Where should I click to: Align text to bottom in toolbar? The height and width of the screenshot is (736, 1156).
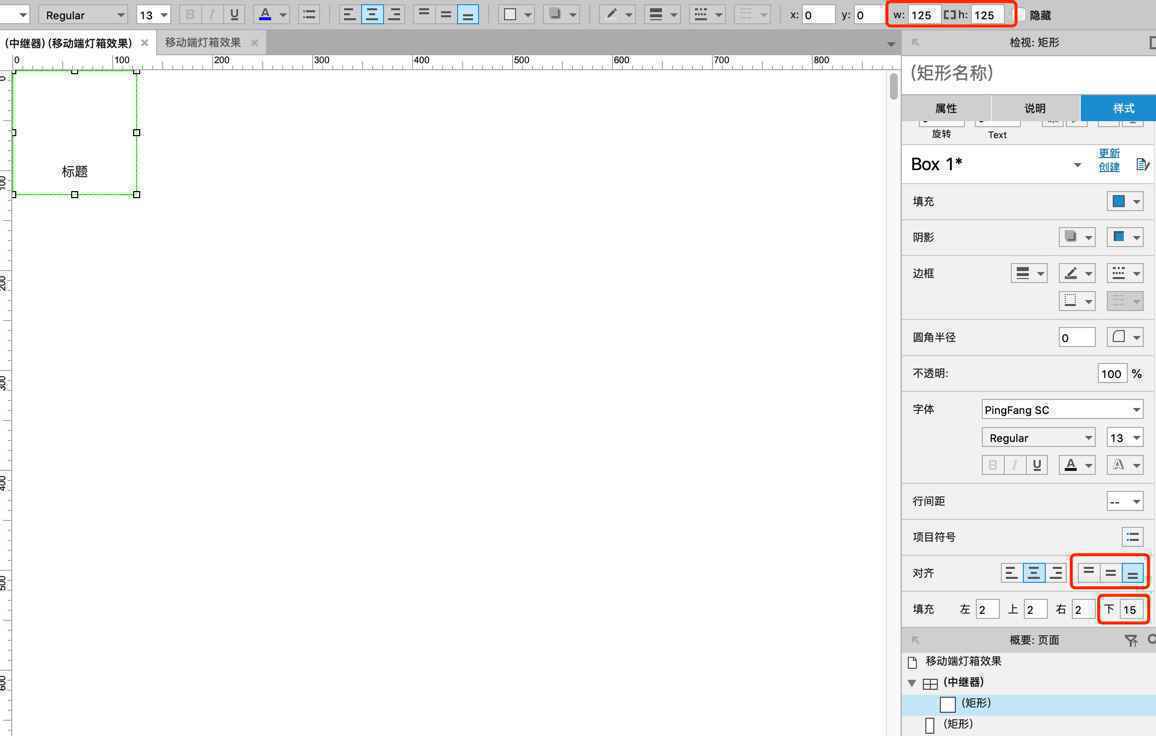(x=467, y=14)
